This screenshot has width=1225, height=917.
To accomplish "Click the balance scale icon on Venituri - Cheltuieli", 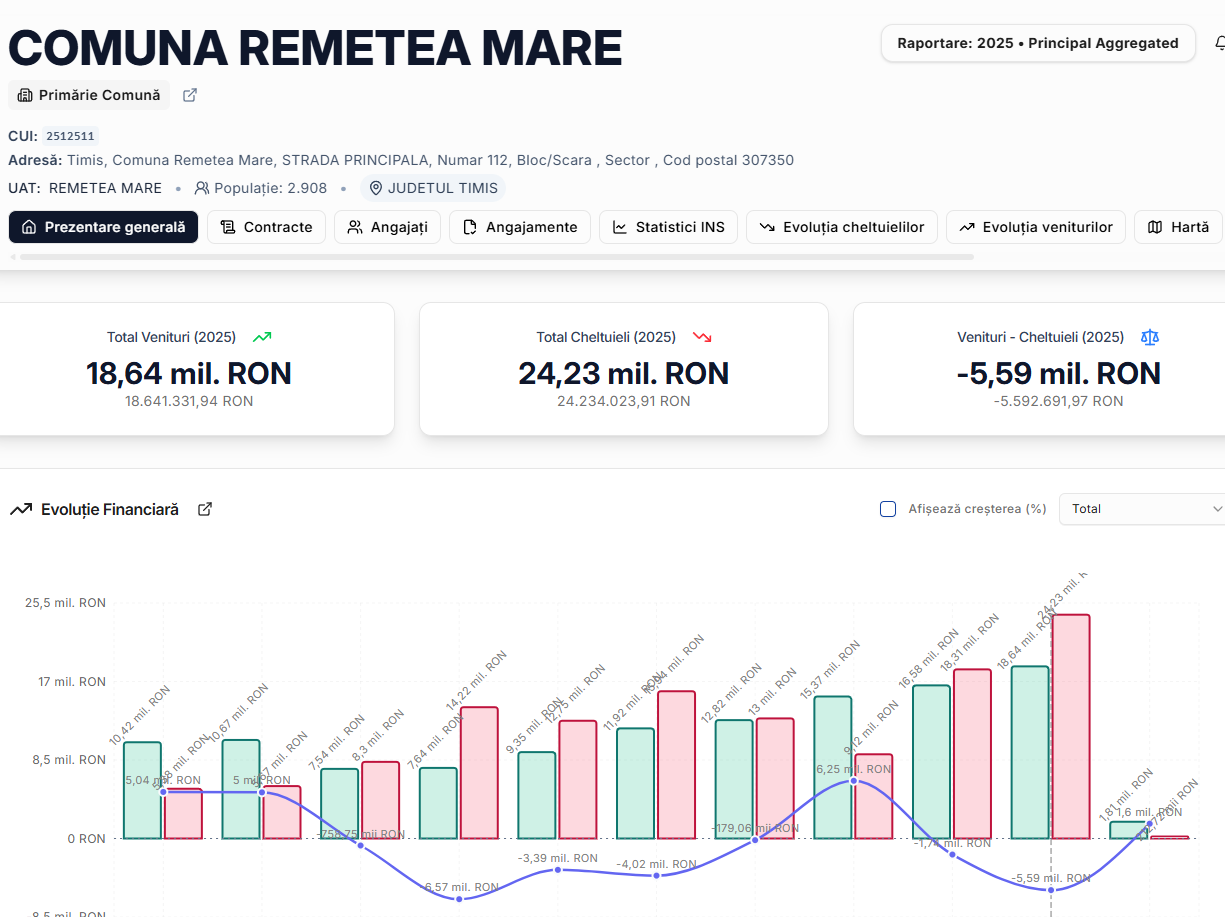I will point(1150,337).
